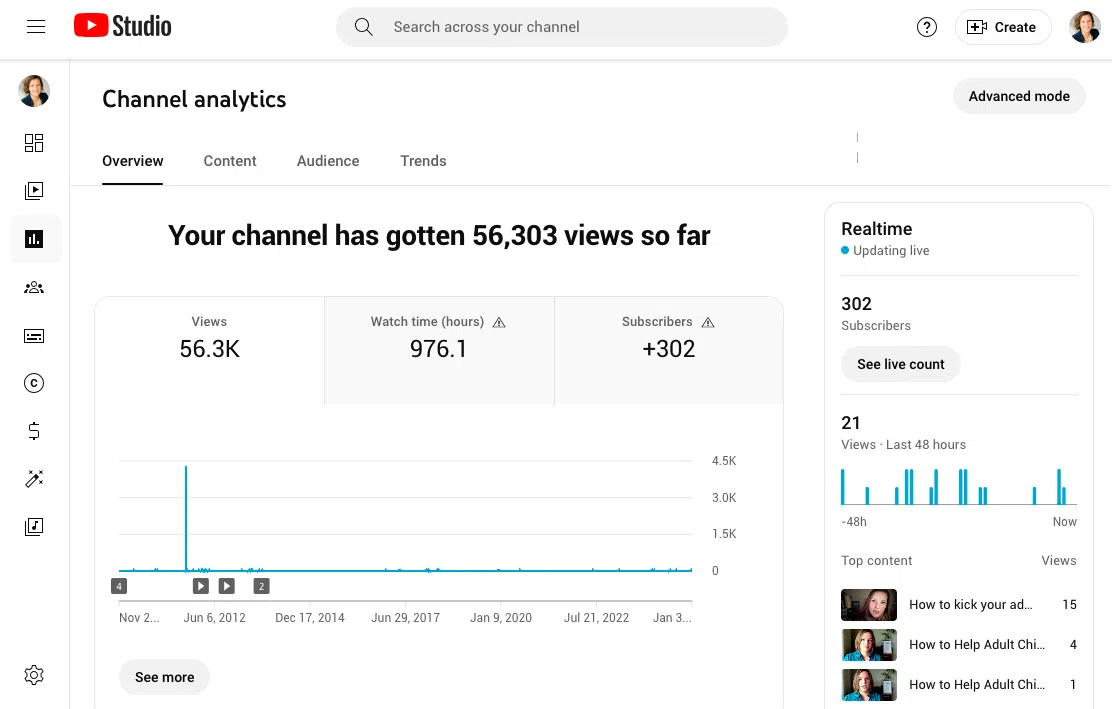This screenshot has height=709, width=1112.
Task: Click the Analytics icon in the sidebar
Action: [x=34, y=239]
